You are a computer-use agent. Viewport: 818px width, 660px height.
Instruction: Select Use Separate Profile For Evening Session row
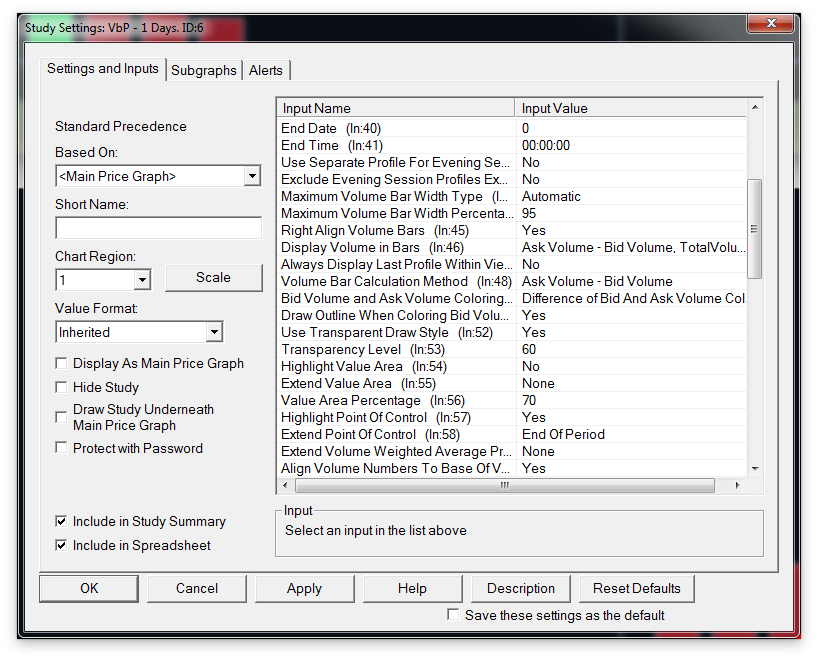(512, 162)
